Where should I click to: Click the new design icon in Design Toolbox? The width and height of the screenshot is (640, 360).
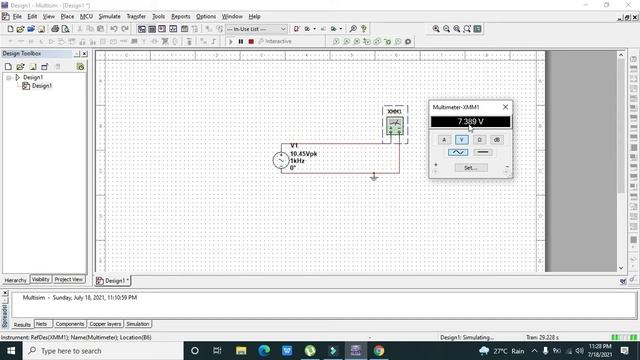[8, 67]
